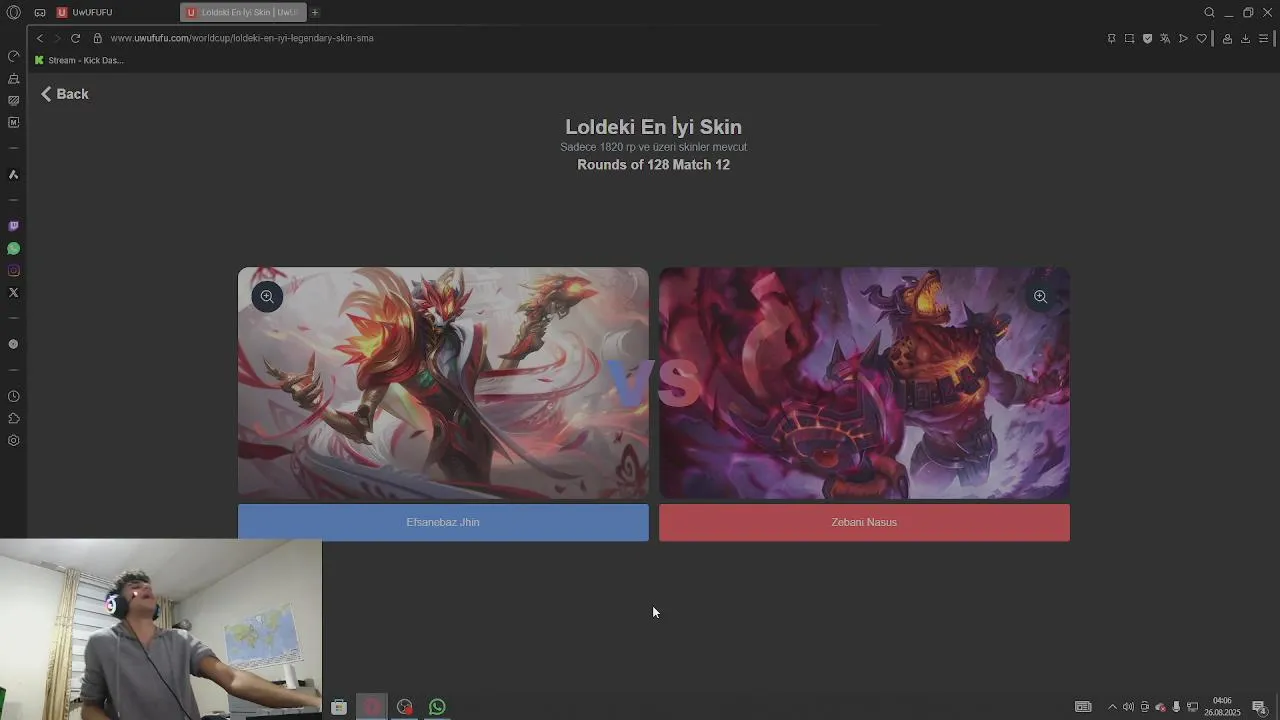Screen dimensions: 1280x720
Task: Open a new tab with plus button
Action: (x=315, y=12)
